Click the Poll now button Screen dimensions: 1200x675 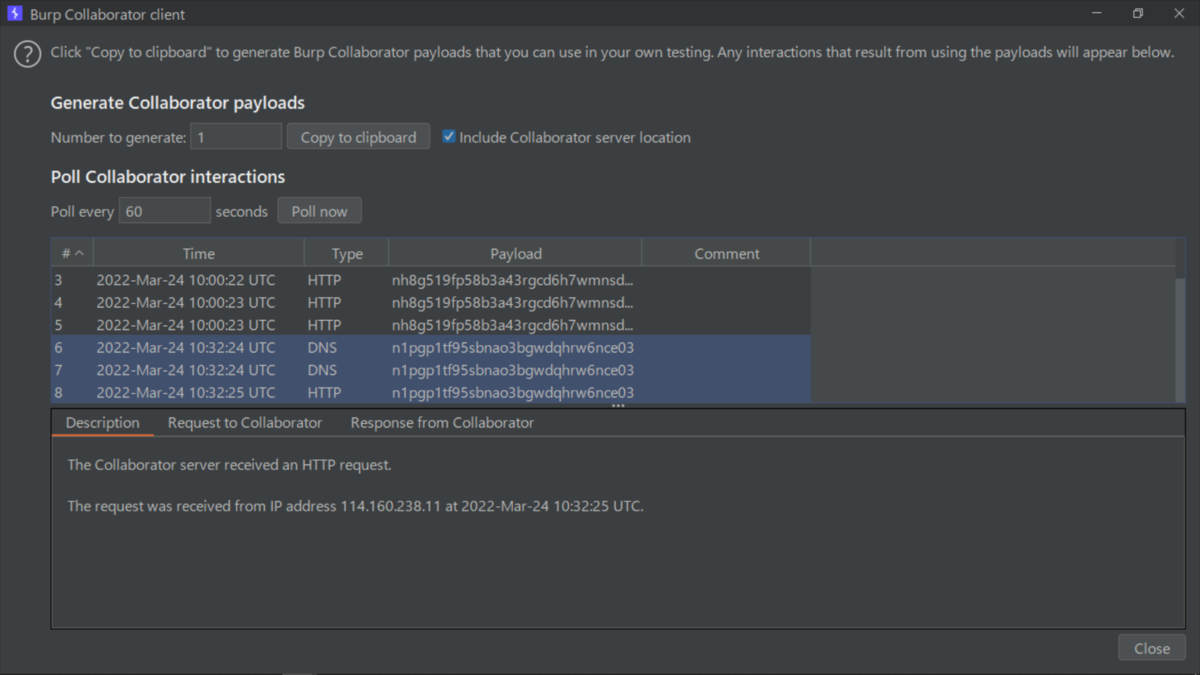click(319, 211)
